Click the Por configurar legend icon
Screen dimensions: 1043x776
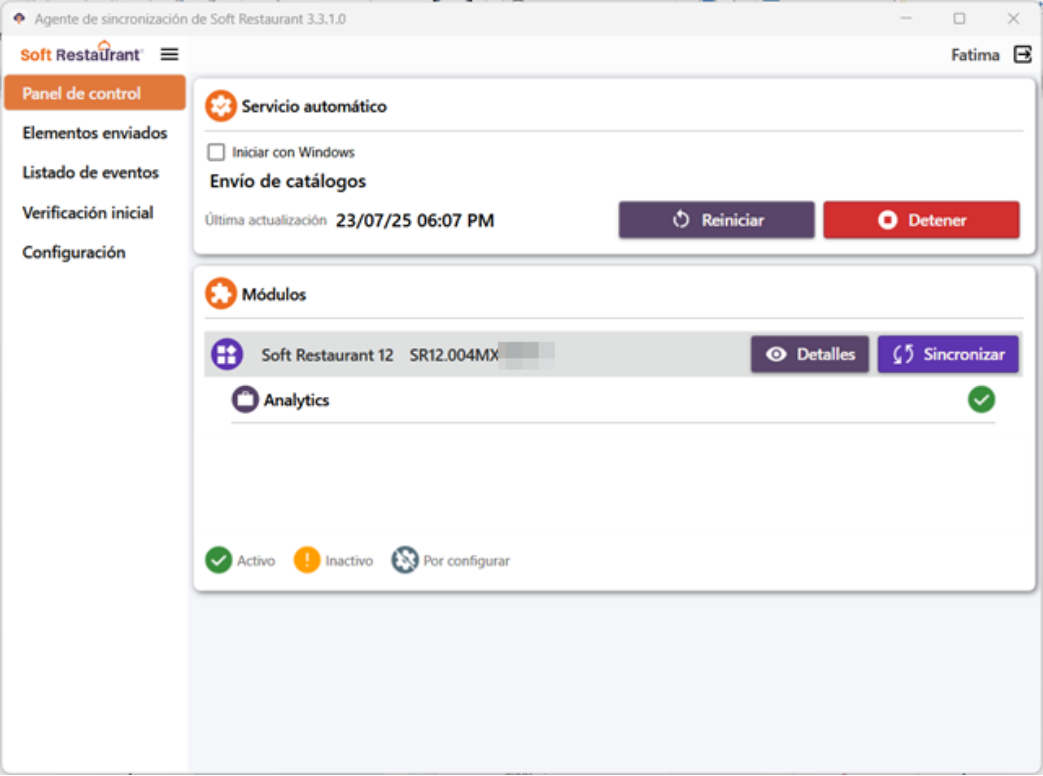coord(404,560)
